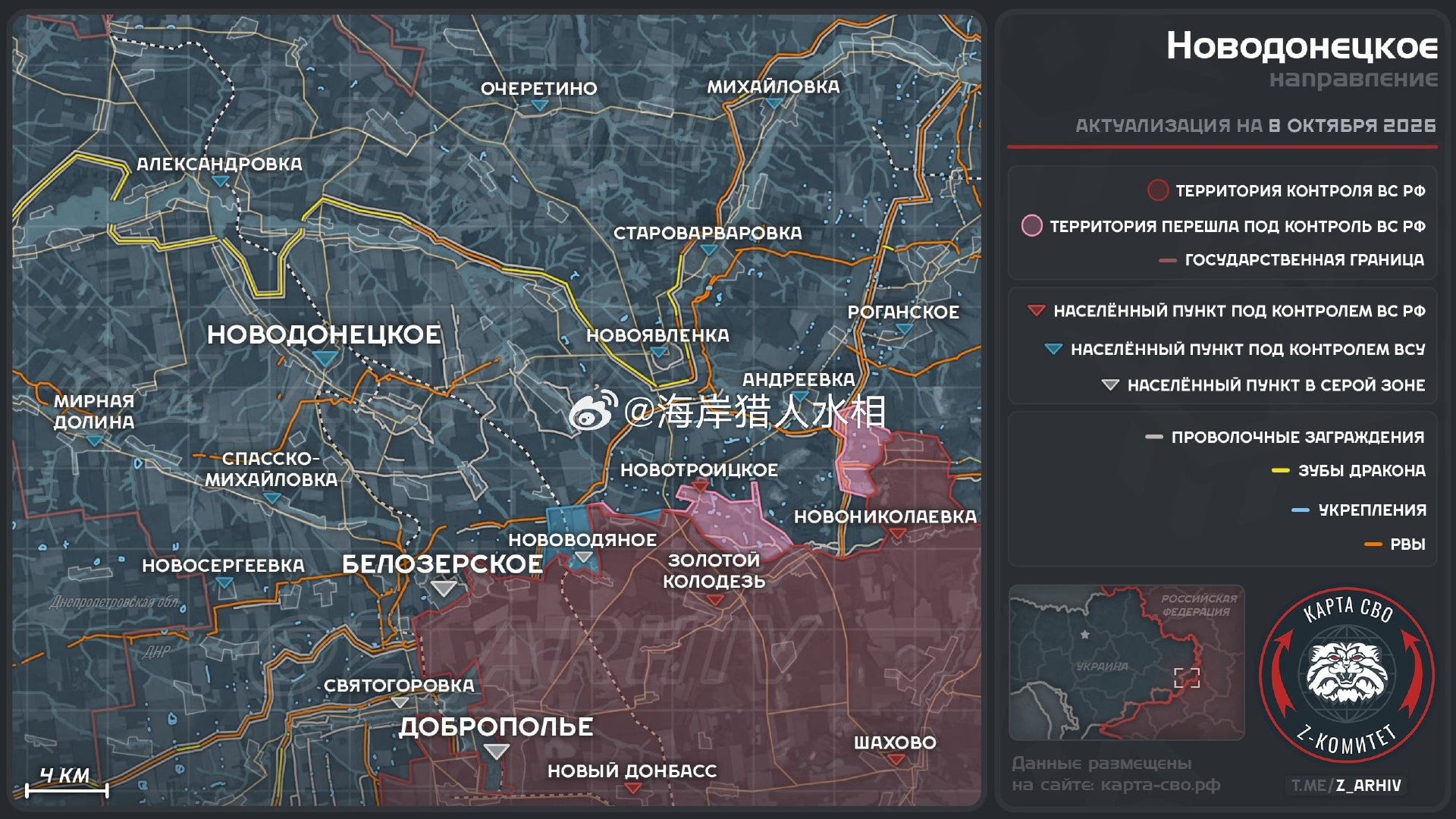Click the update date 8 октября 2026

tap(1352, 126)
